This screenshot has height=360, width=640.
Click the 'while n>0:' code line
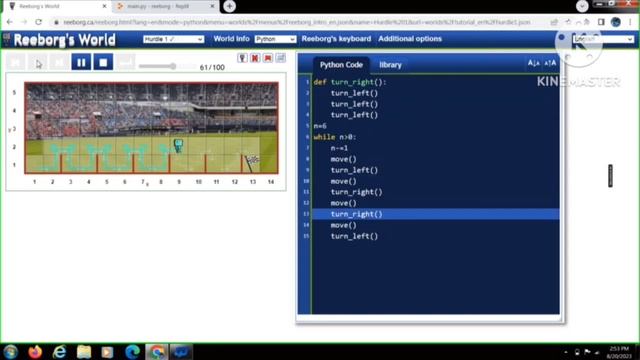335,137
